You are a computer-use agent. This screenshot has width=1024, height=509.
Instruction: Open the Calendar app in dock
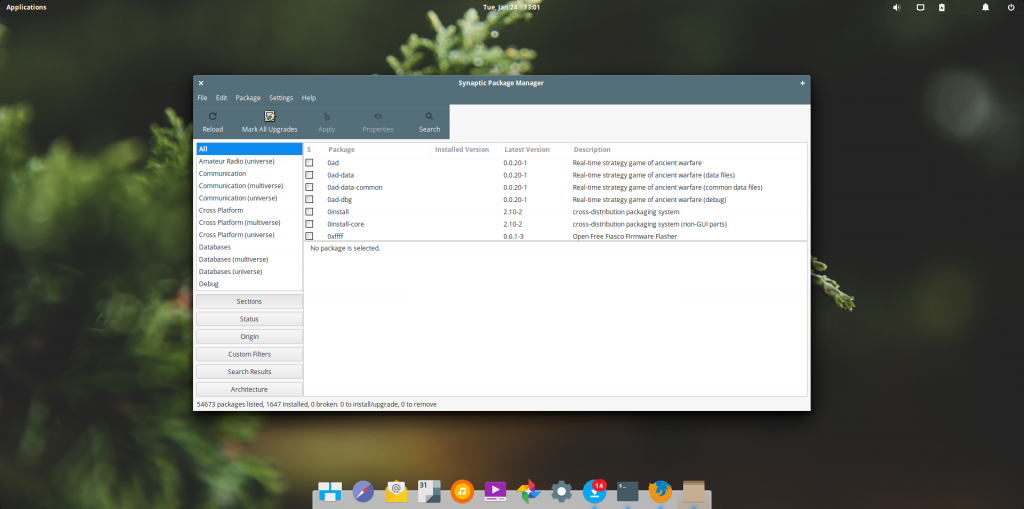tap(429, 491)
